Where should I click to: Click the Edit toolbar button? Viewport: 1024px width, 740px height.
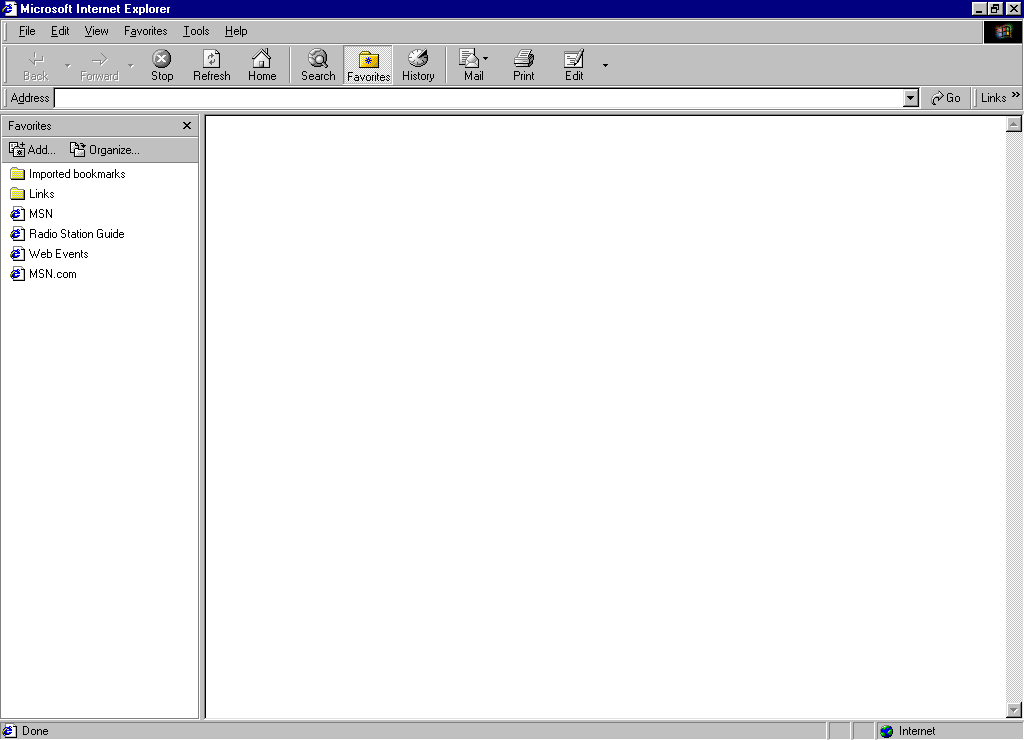574,65
